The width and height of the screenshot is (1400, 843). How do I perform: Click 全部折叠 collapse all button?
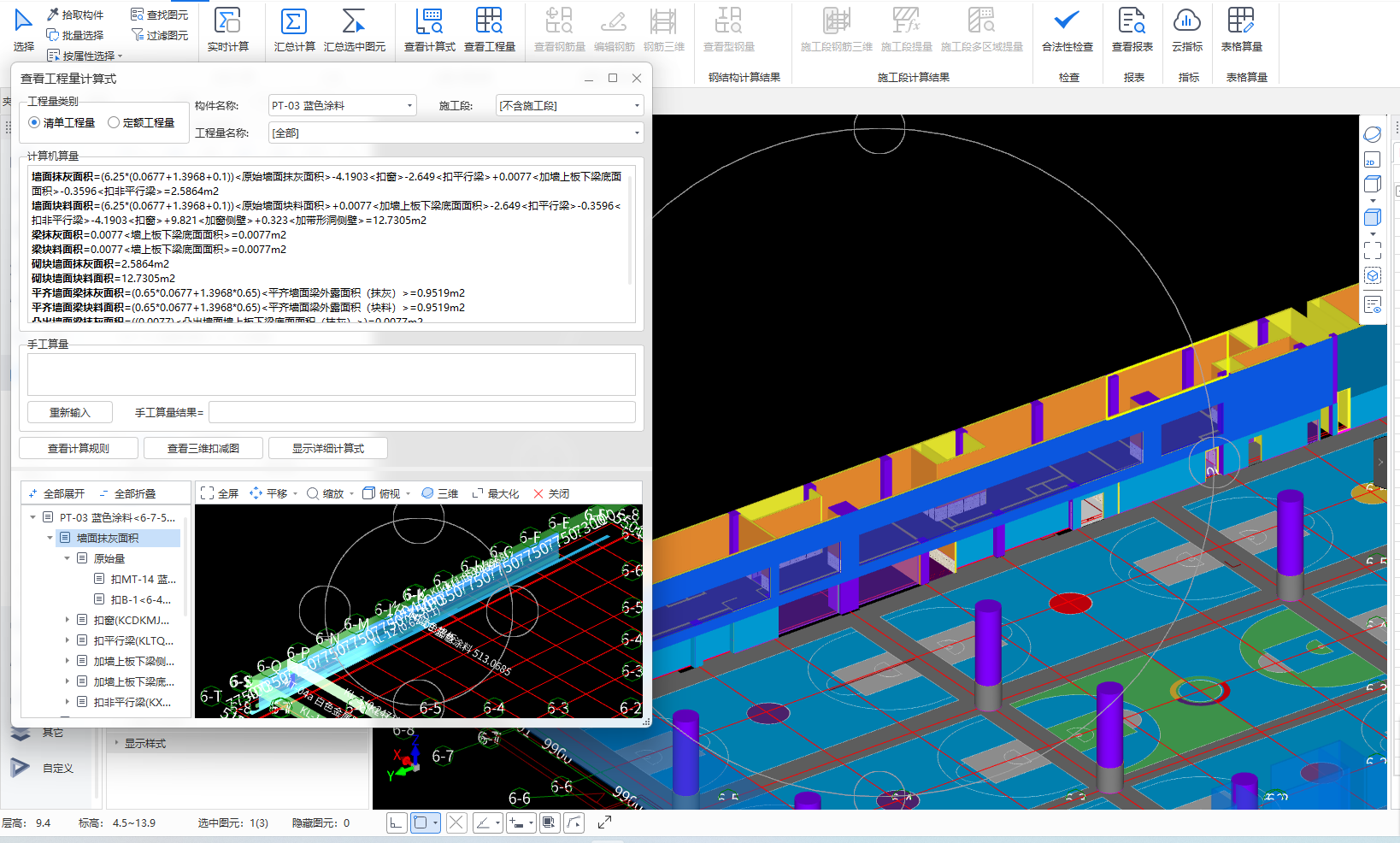click(x=127, y=493)
